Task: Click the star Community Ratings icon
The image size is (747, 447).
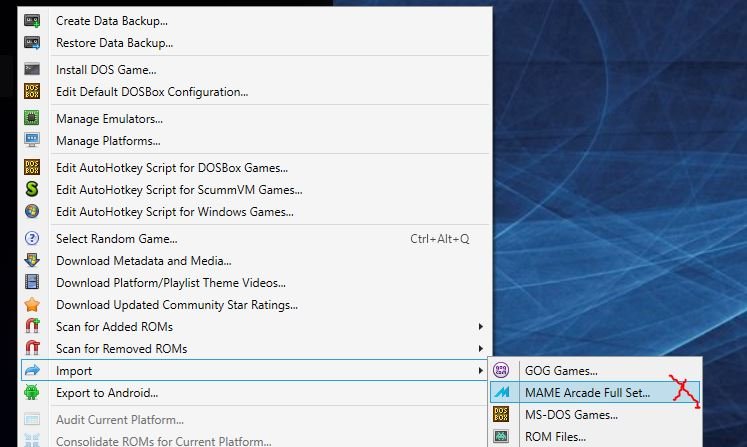Action: [x=32, y=304]
